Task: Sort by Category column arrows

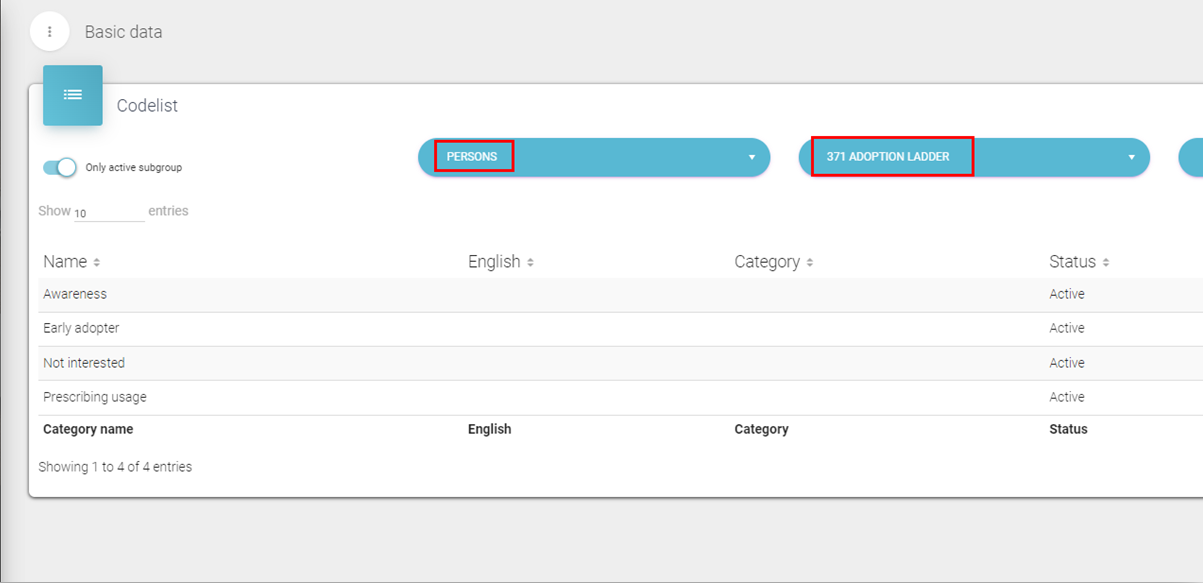Action: (809, 263)
